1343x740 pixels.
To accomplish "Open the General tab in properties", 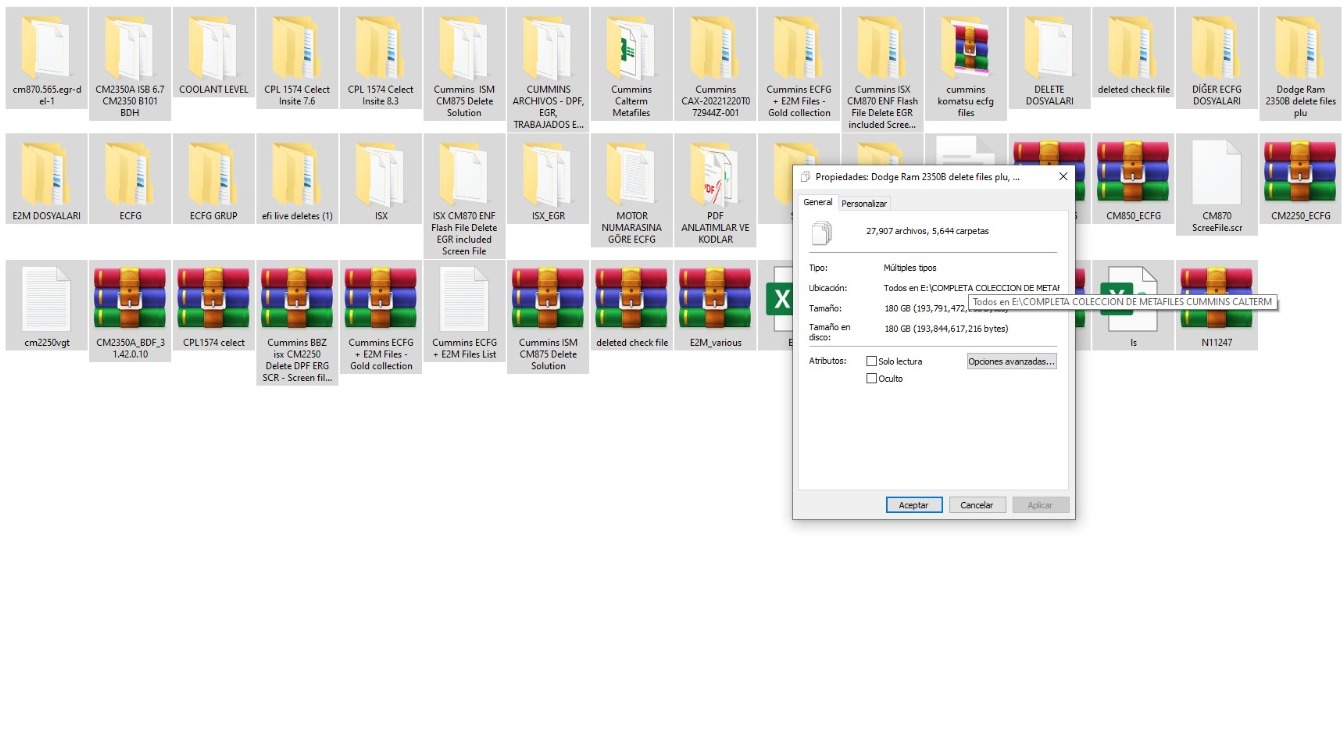I will click(x=818, y=202).
